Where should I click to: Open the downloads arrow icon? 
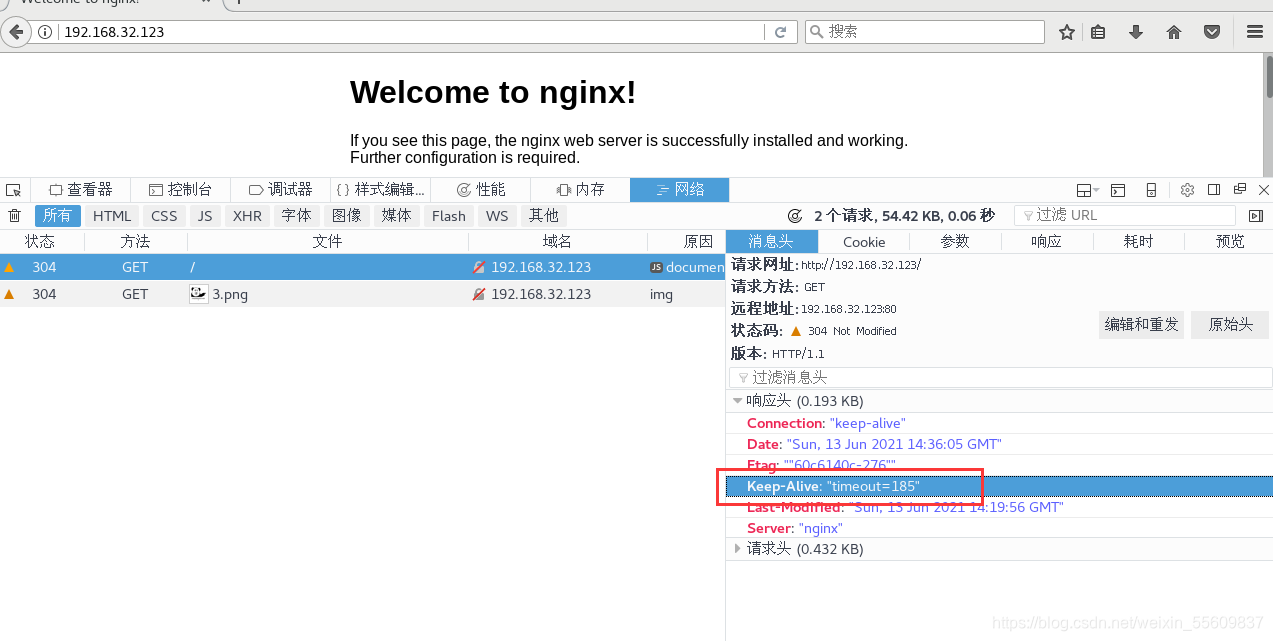1136,32
